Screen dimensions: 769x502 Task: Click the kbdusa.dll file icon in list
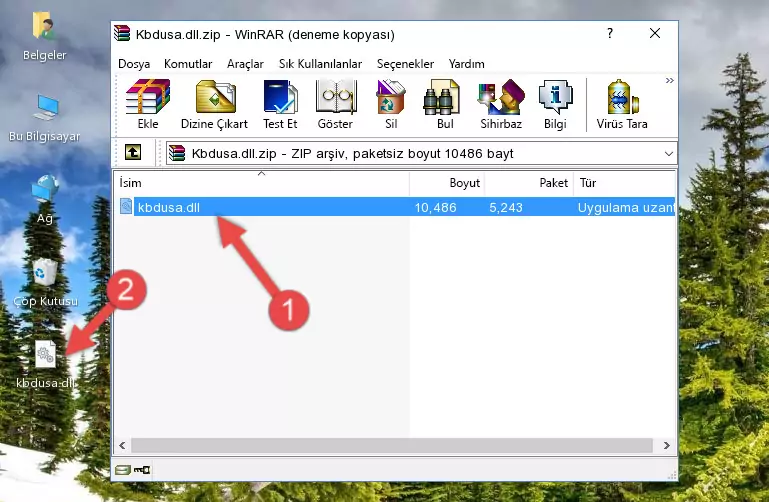coord(126,206)
